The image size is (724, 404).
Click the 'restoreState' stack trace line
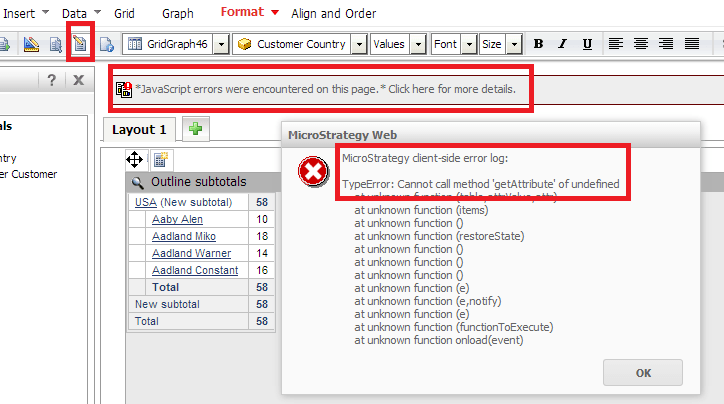point(439,236)
